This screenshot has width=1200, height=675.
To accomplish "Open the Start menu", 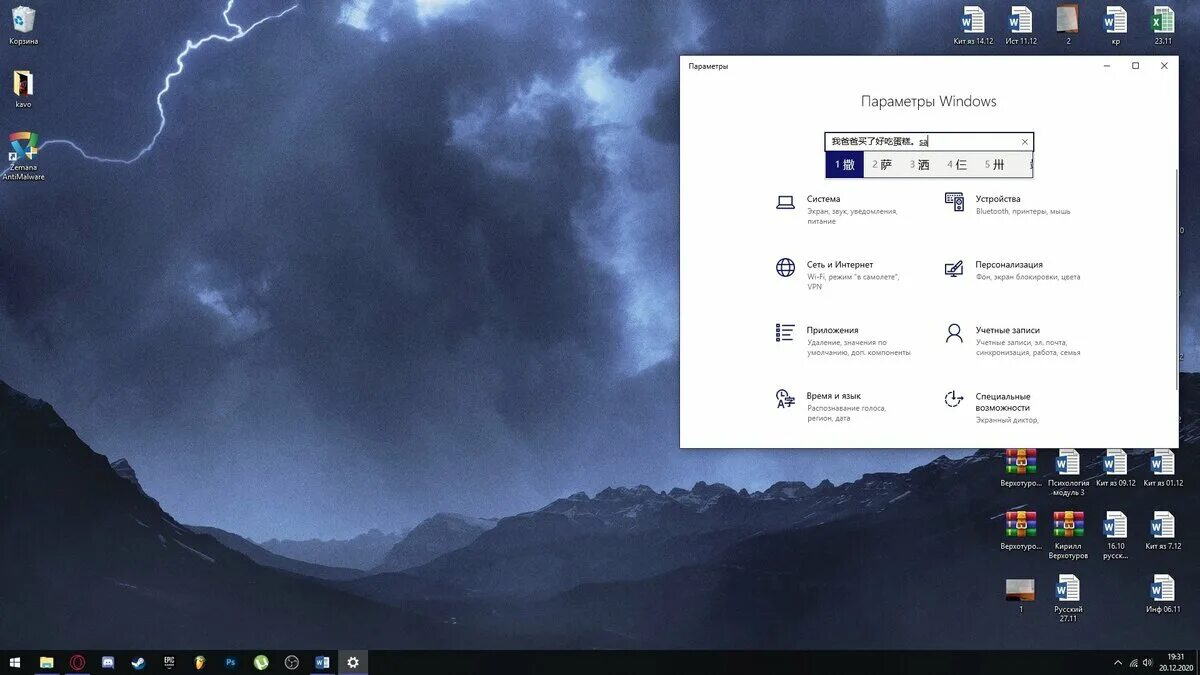I will click(13, 661).
